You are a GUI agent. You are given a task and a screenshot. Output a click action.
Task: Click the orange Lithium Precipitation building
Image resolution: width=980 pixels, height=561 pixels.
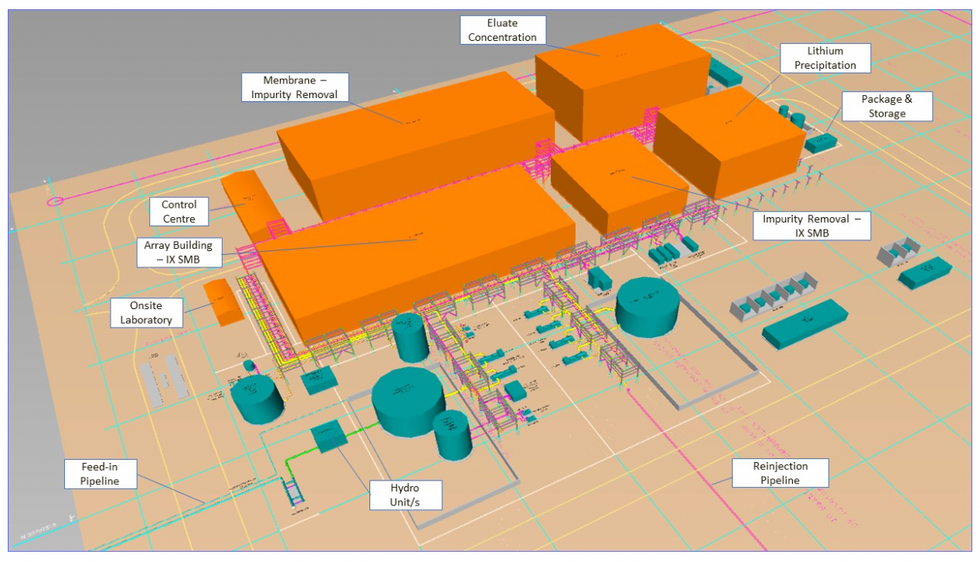pos(730,140)
